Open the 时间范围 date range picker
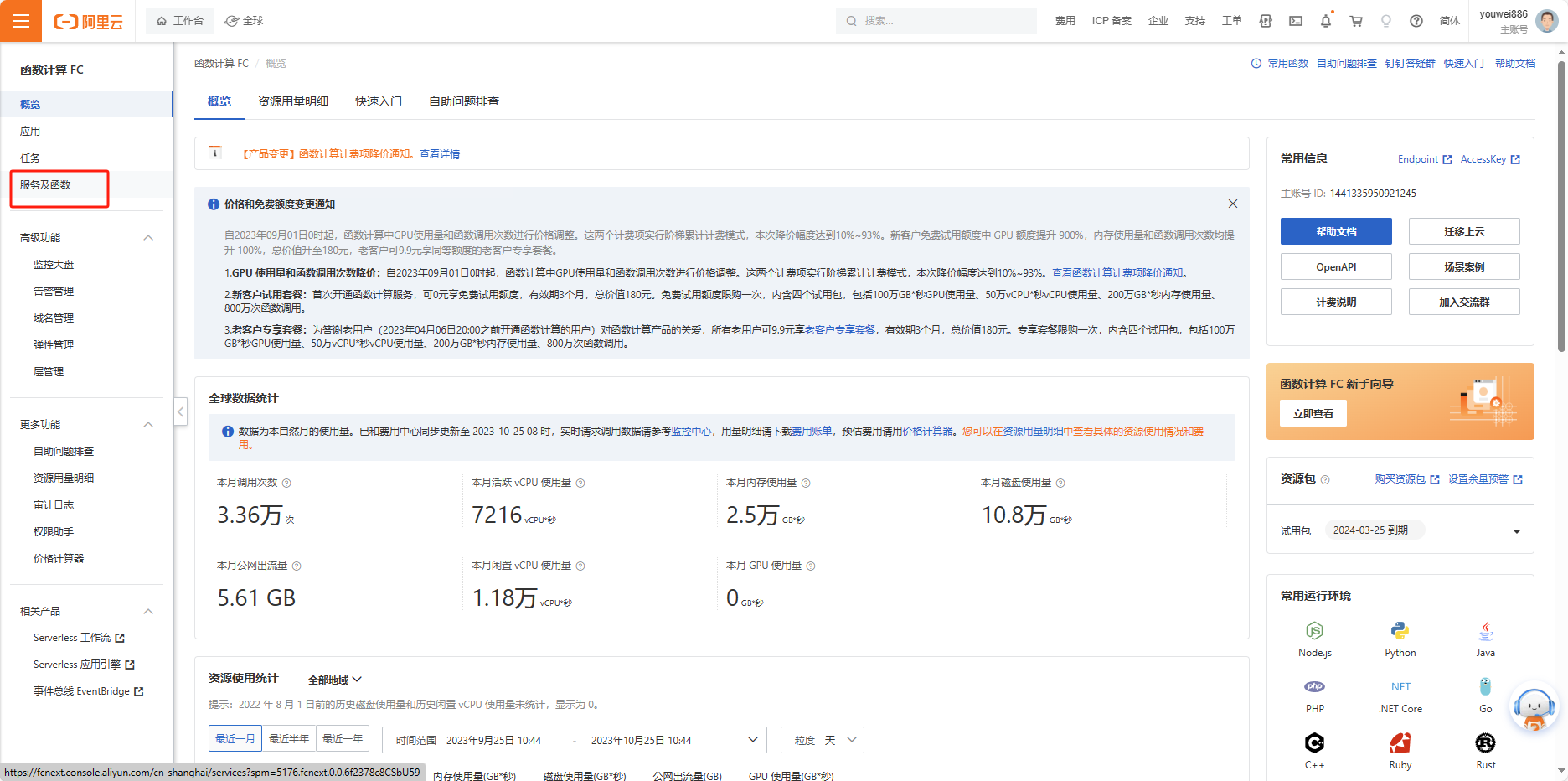1568x781 pixels. pyautogui.click(x=575, y=740)
